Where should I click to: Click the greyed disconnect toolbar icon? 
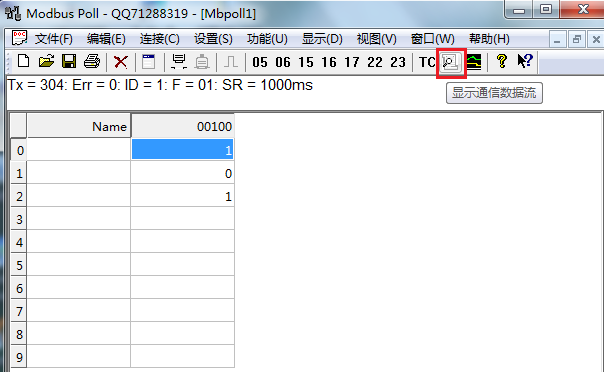(202, 62)
